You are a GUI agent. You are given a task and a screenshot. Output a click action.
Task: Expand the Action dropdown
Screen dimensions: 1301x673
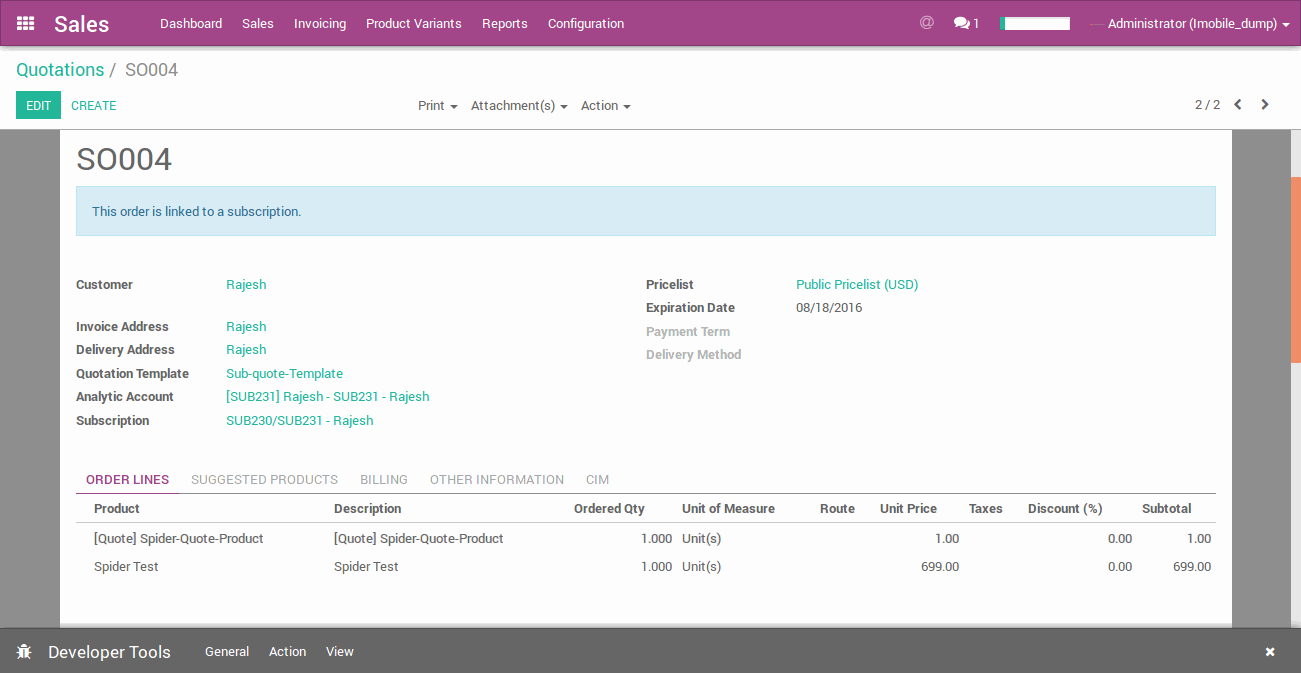[x=605, y=106]
